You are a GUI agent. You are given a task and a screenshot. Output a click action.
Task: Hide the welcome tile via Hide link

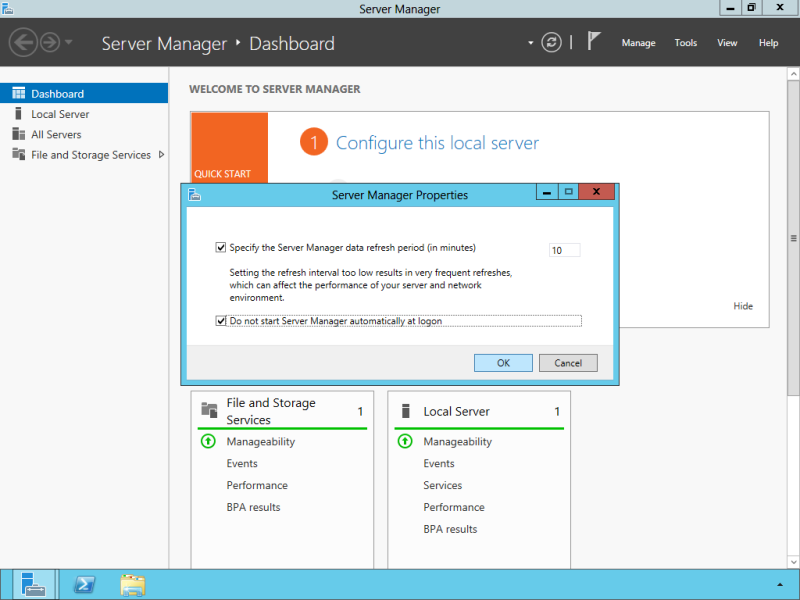pyautogui.click(x=743, y=306)
